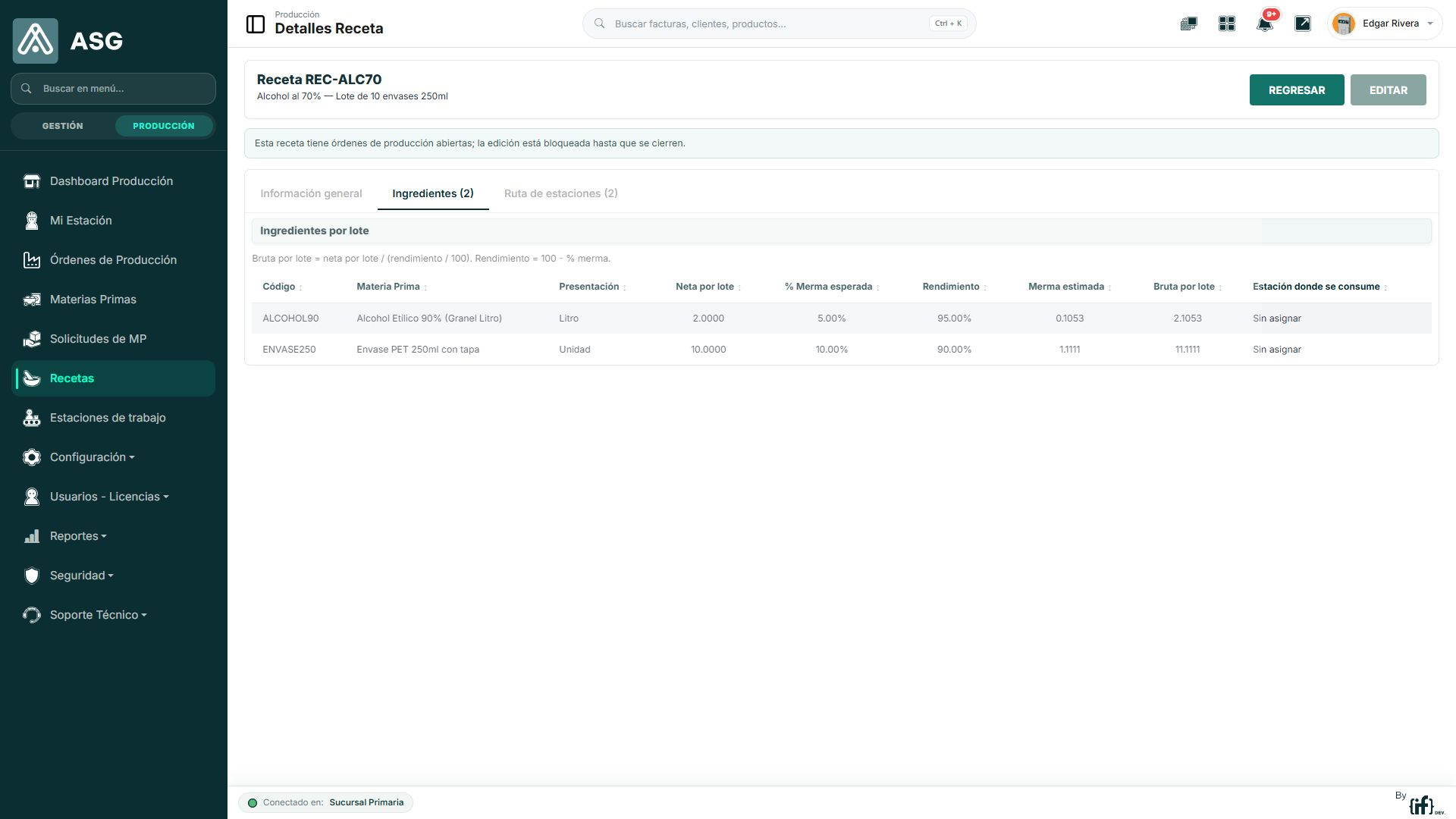This screenshot has height=819, width=1456.
Task: Switch to Información general tab
Action: coord(311,193)
